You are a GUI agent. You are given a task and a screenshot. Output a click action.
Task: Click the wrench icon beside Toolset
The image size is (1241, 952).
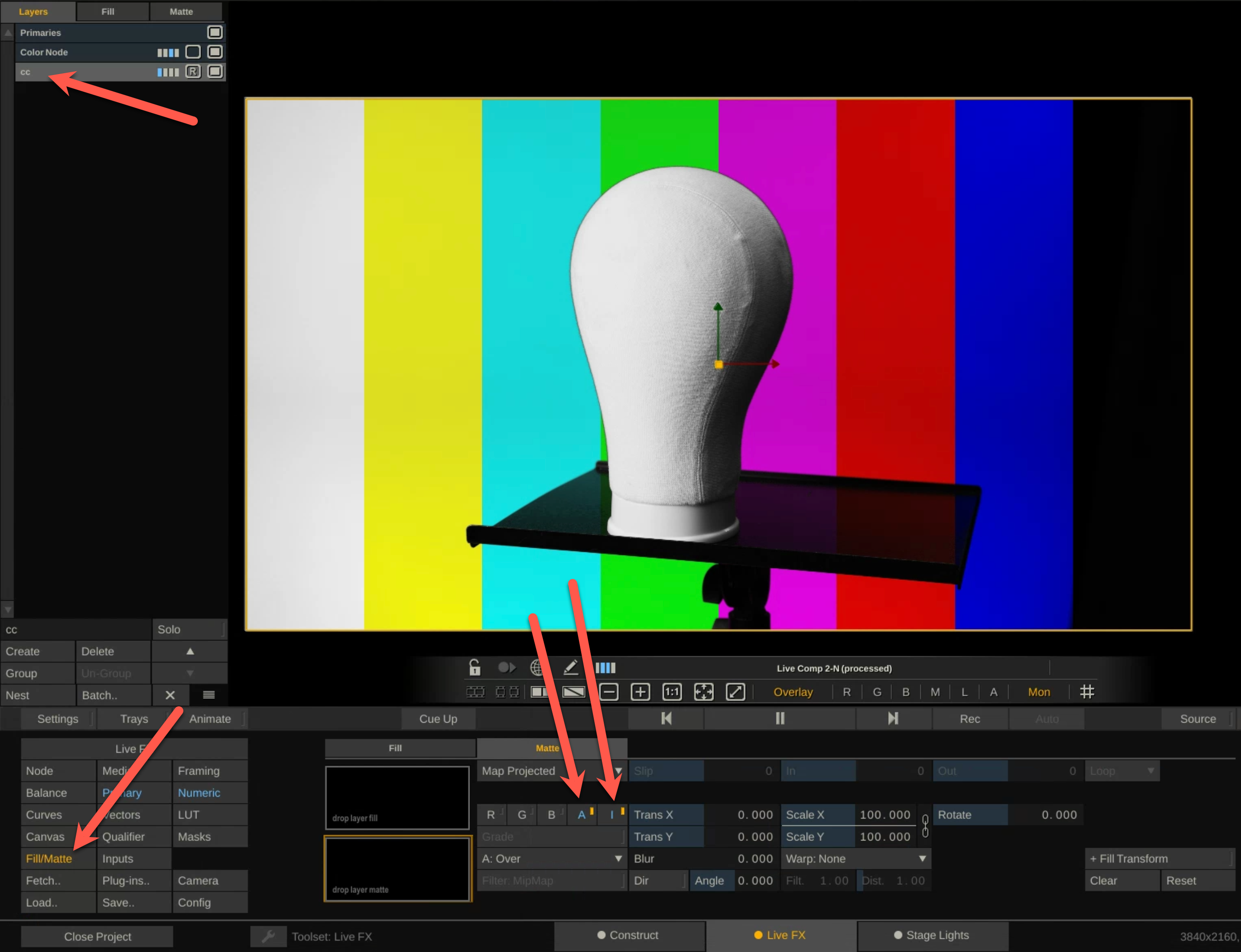[x=268, y=936]
